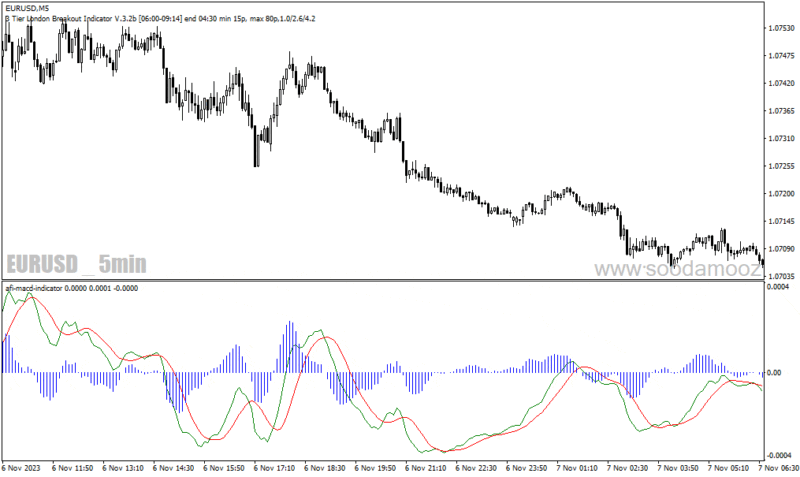Click the 1.07365 price label

781,111
